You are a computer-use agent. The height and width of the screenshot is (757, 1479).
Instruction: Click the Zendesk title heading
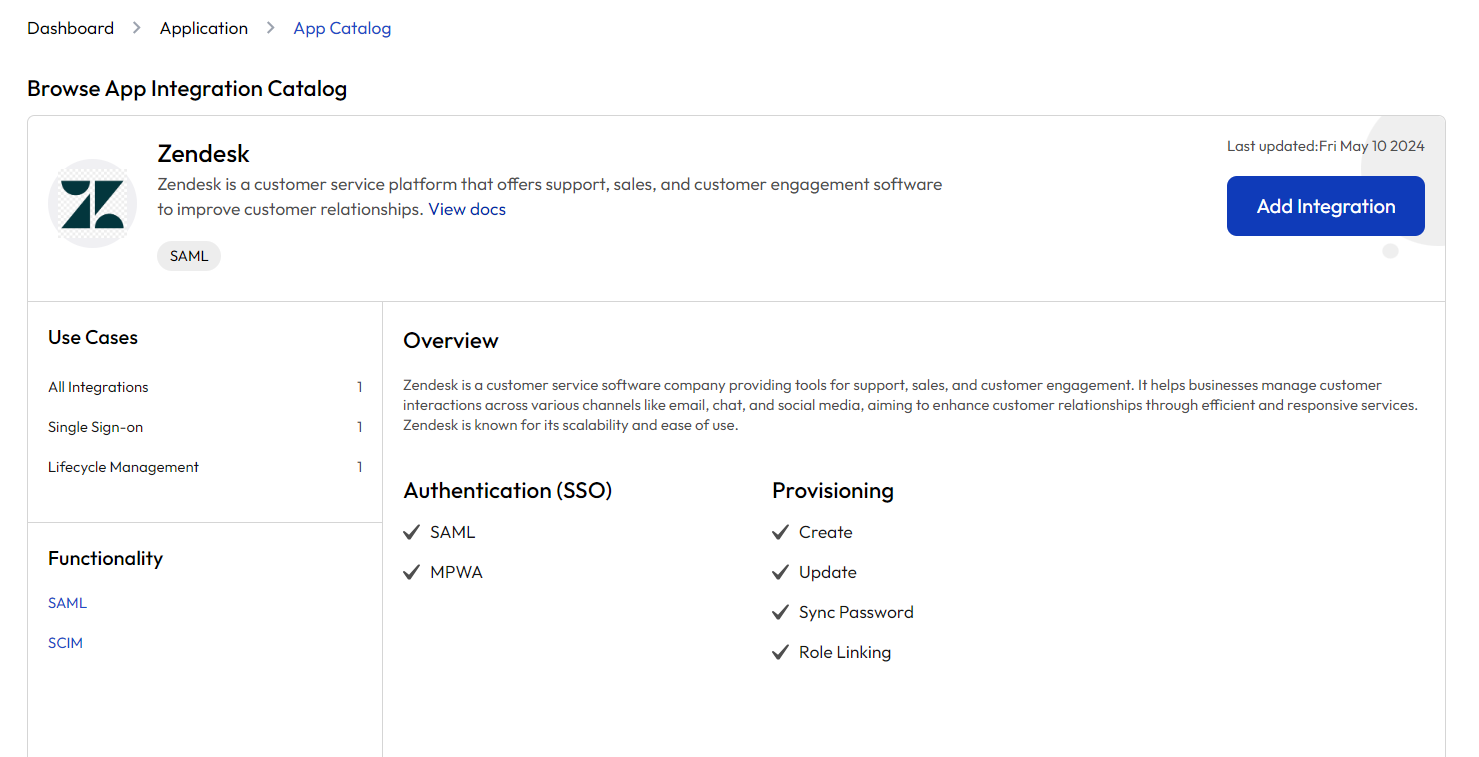tap(204, 154)
